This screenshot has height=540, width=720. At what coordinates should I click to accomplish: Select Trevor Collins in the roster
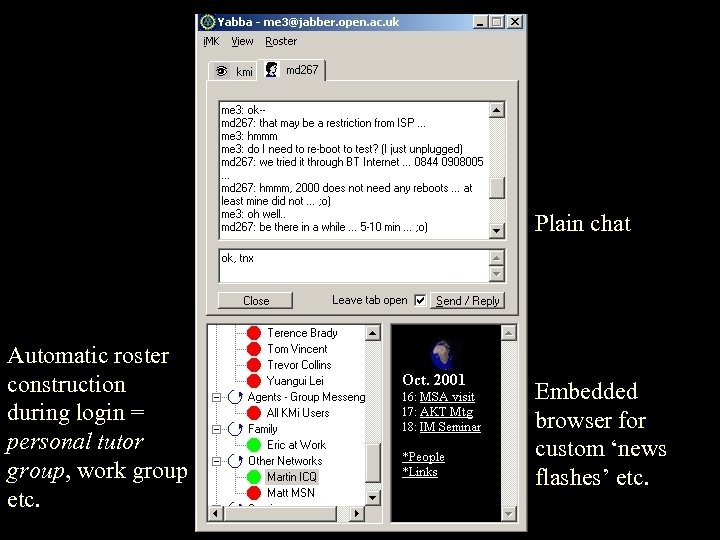click(x=299, y=365)
